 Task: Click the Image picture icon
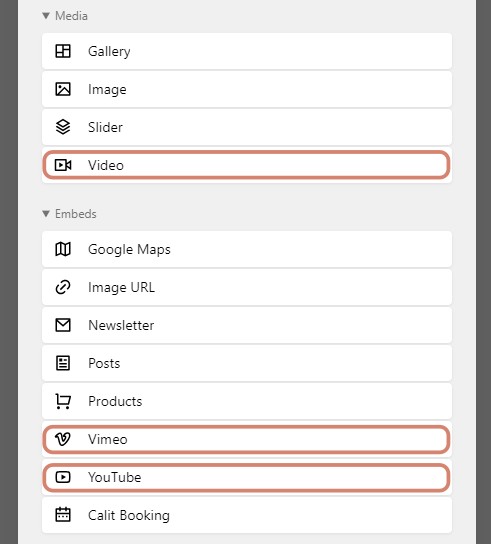point(63,89)
